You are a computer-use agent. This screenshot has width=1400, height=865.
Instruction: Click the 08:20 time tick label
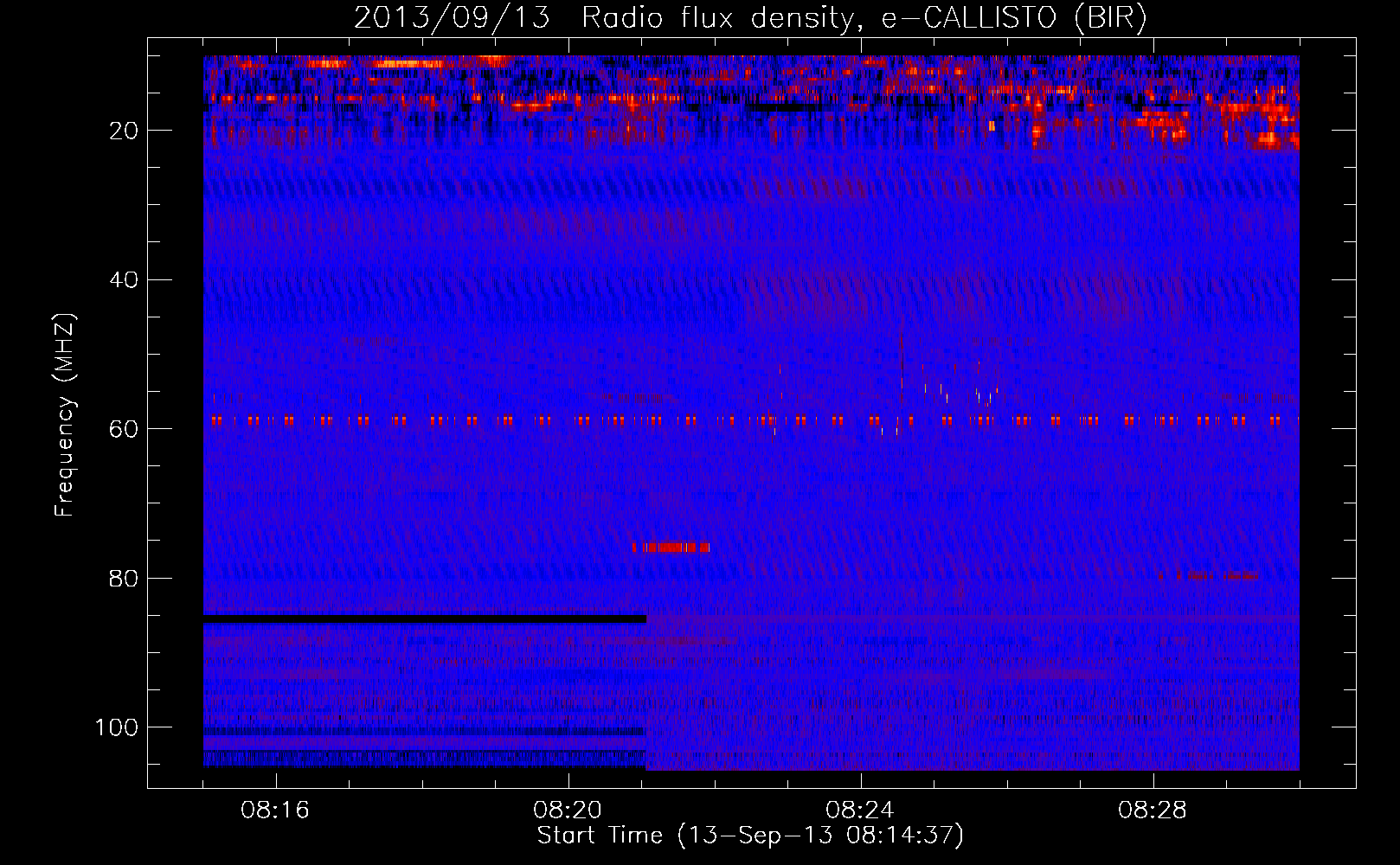[568, 811]
